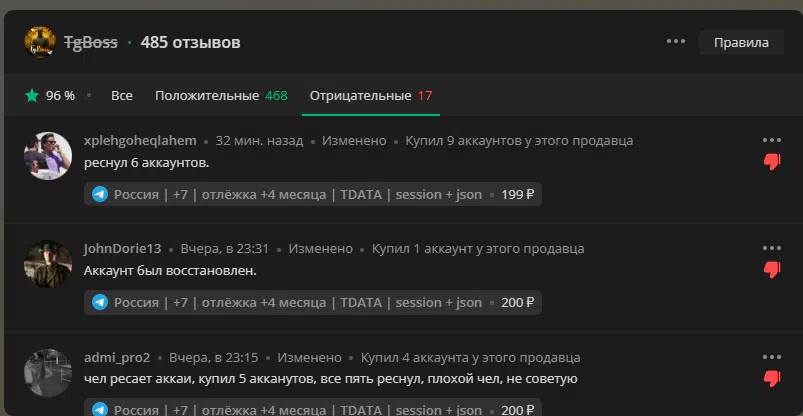Select the Telegram icon in the 199 ₽ product
This screenshot has width=803, height=416.
[x=100, y=195]
